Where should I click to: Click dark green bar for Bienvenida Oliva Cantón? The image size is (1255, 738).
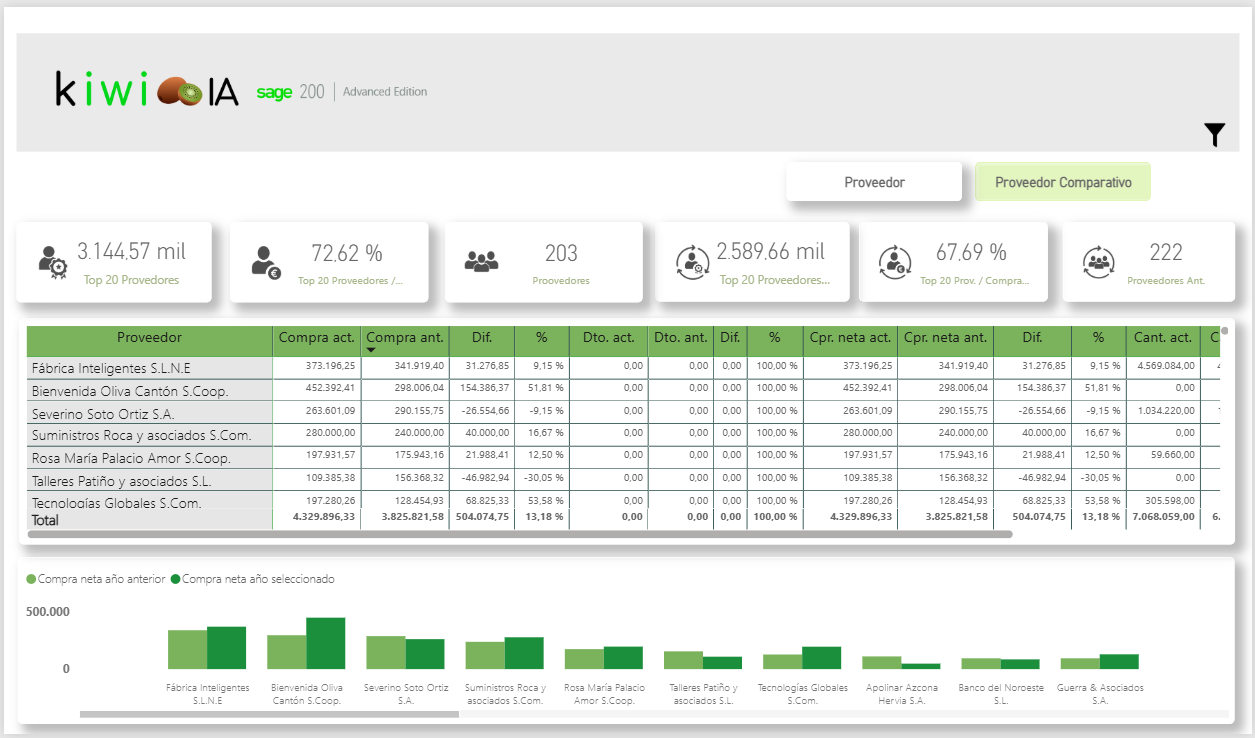tap(325, 643)
